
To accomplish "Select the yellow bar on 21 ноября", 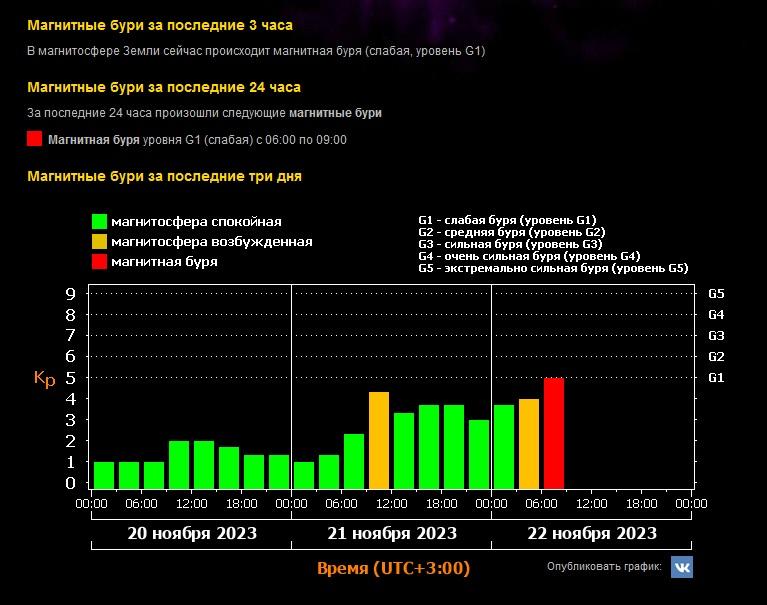I will click(x=379, y=440).
